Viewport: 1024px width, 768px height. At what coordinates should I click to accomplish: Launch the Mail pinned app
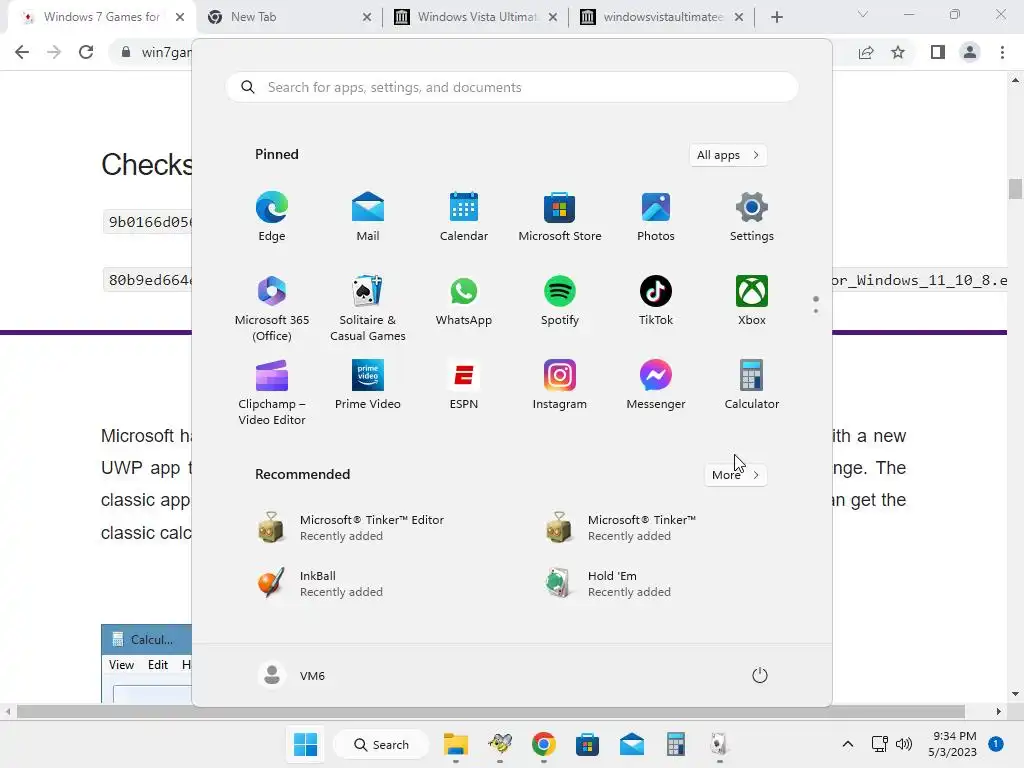click(368, 216)
